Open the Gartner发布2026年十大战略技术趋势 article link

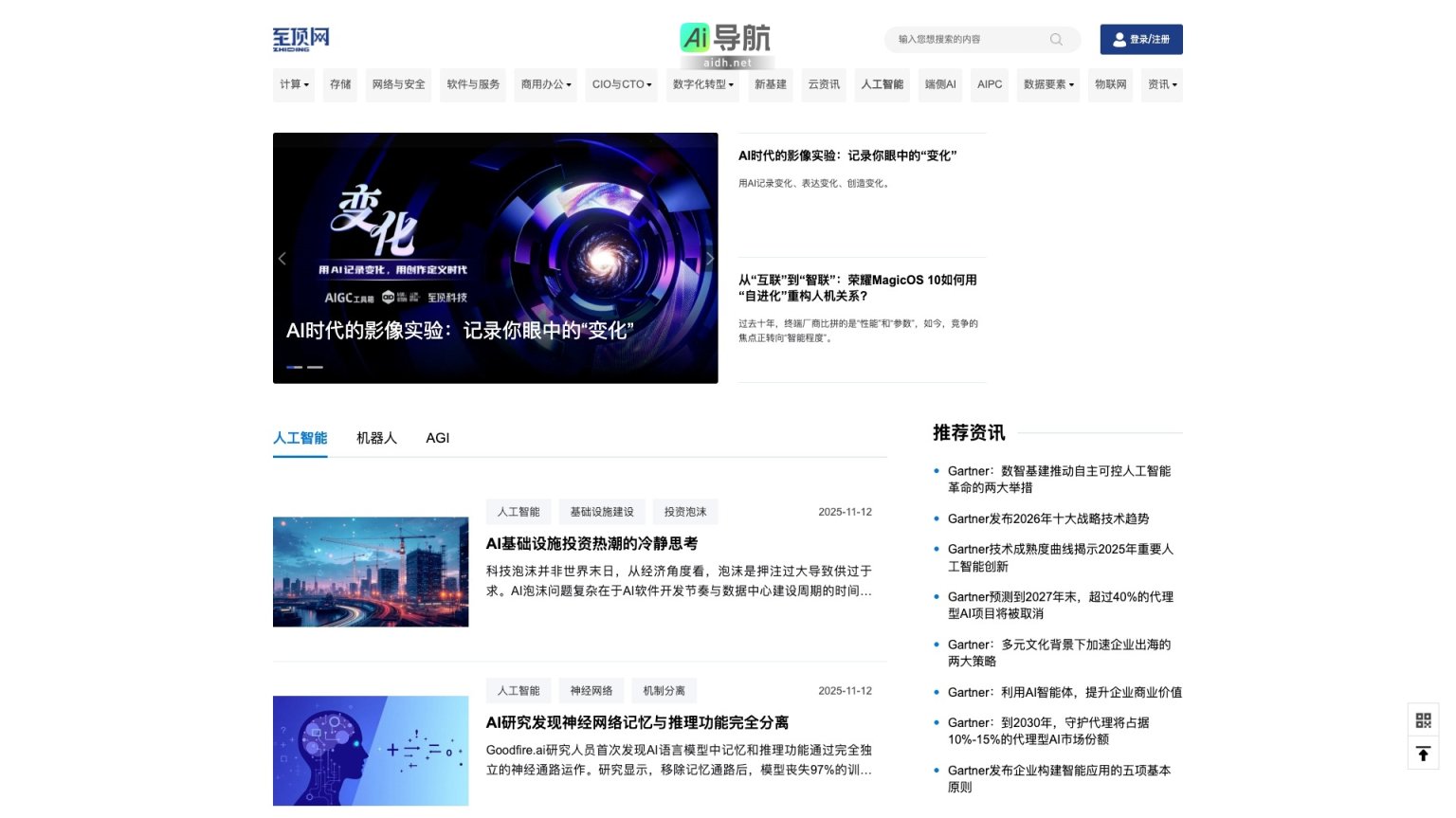point(1048,518)
